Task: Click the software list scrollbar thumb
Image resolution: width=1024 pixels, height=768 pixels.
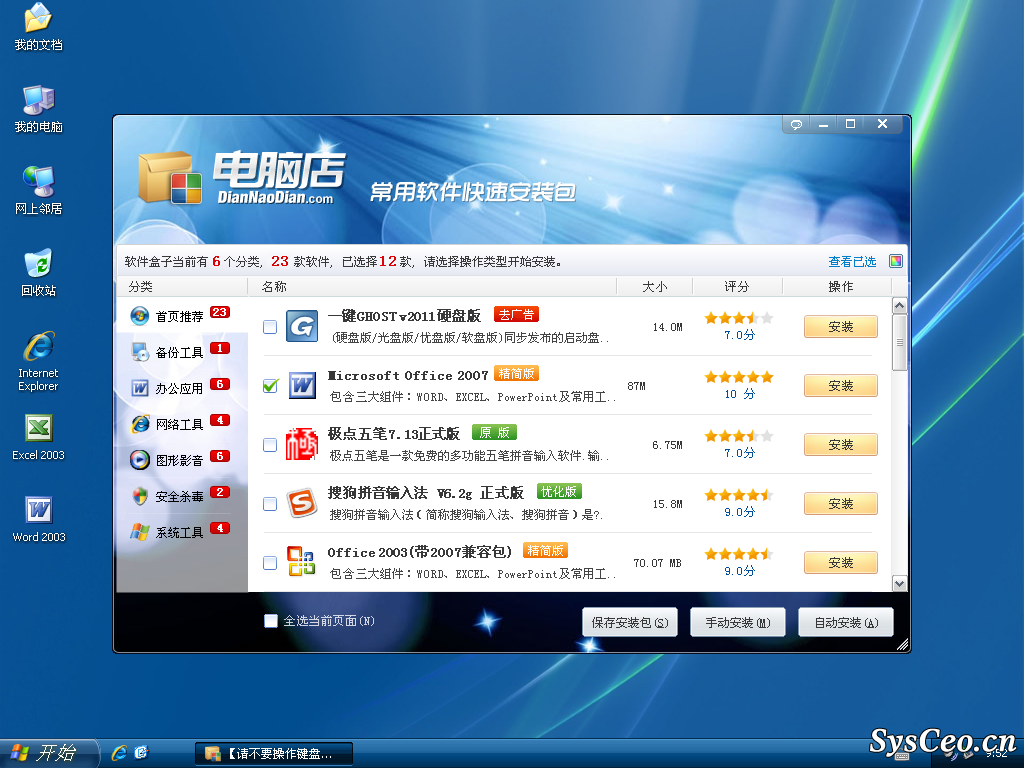Action: pyautogui.click(x=899, y=342)
